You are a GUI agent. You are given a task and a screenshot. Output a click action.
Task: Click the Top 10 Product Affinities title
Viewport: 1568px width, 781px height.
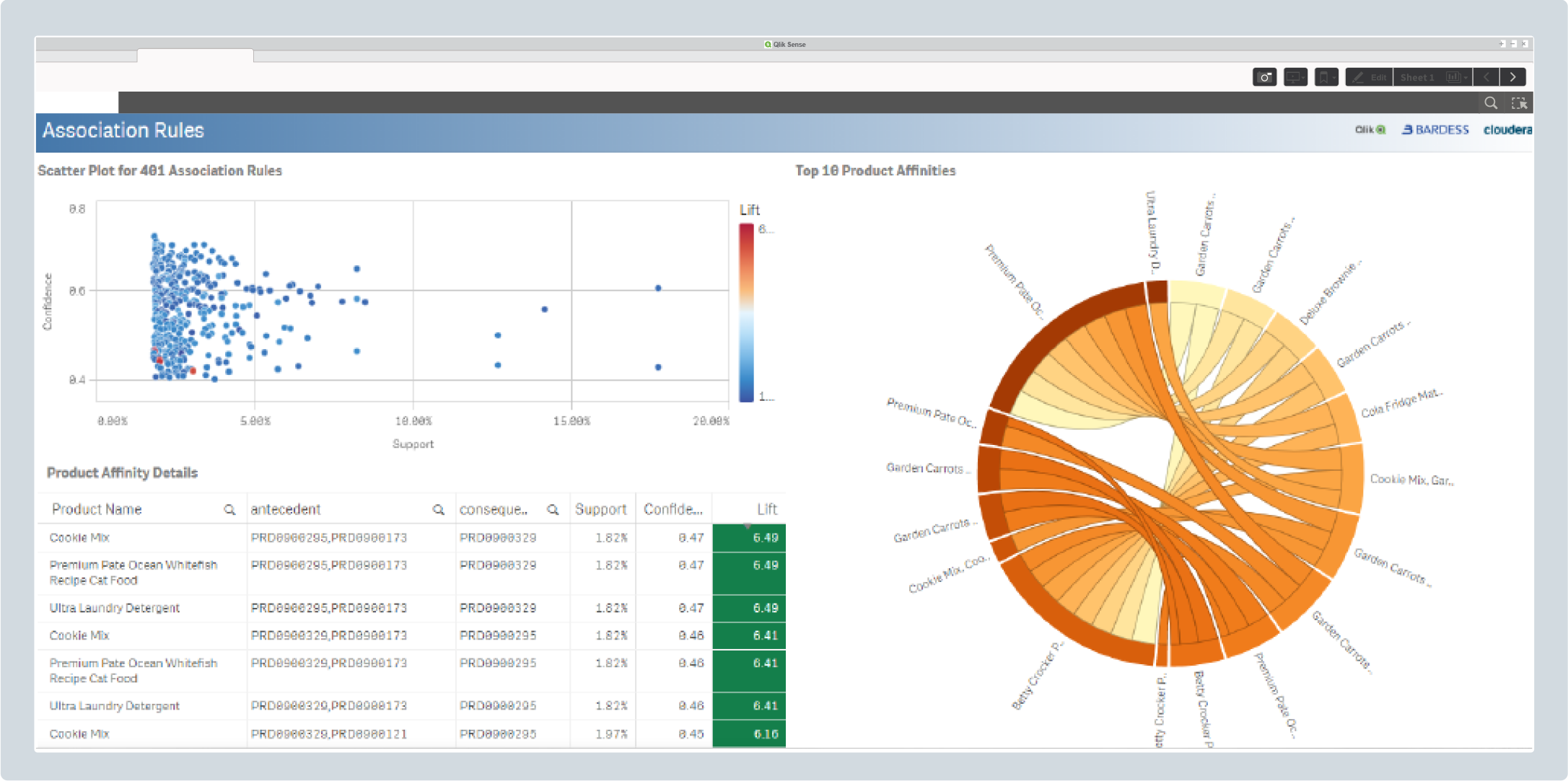point(875,171)
